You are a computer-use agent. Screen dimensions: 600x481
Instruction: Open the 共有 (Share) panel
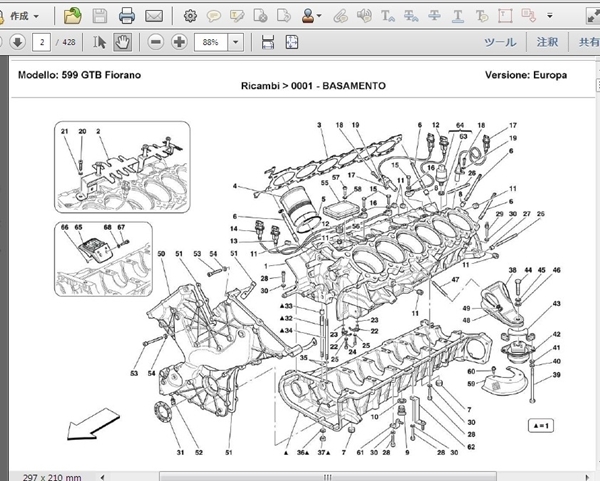589,42
